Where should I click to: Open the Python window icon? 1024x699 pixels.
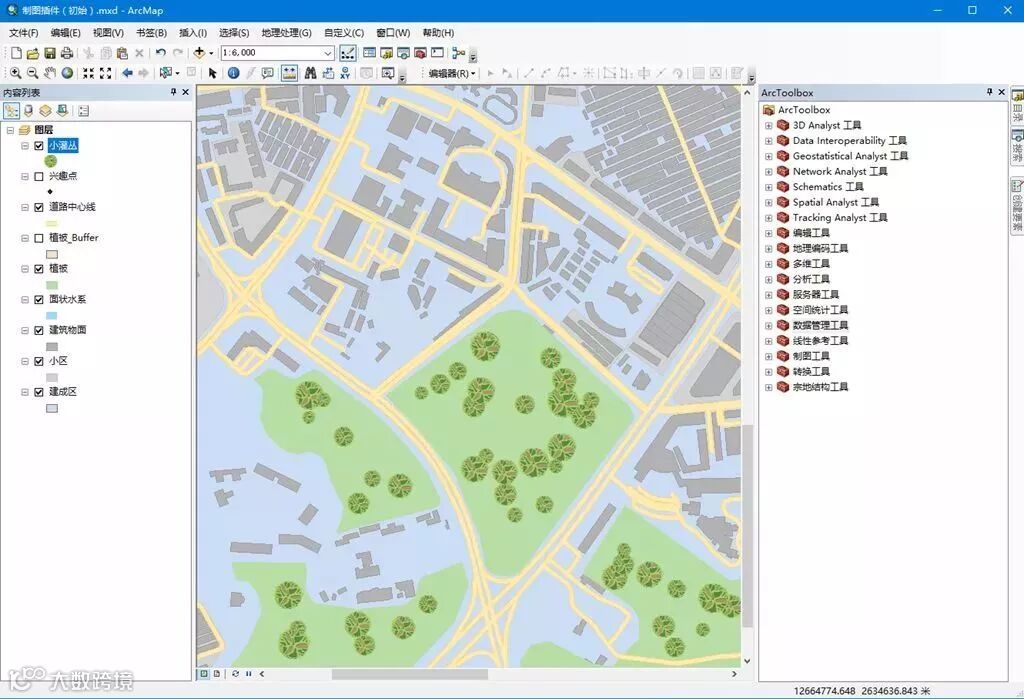(x=438, y=53)
